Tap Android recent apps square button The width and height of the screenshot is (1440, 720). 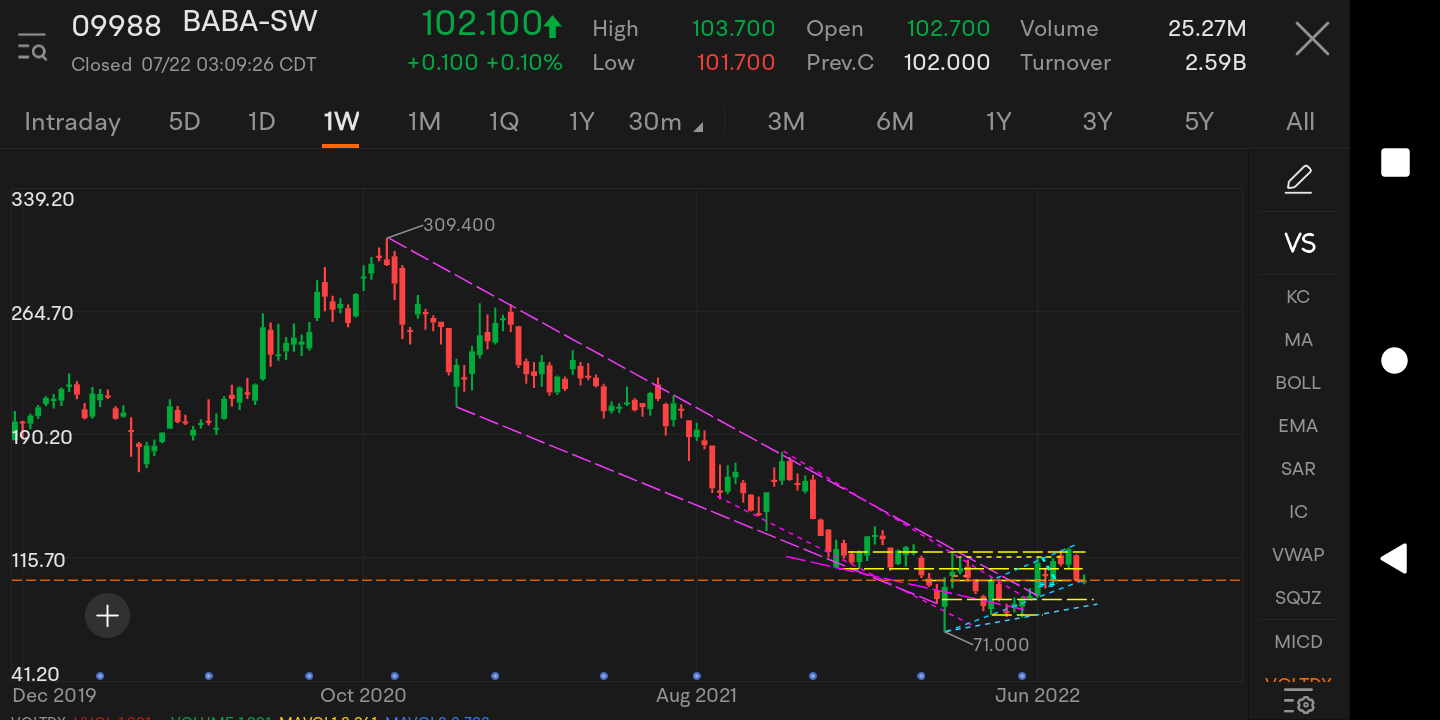(x=1395, y=163)
